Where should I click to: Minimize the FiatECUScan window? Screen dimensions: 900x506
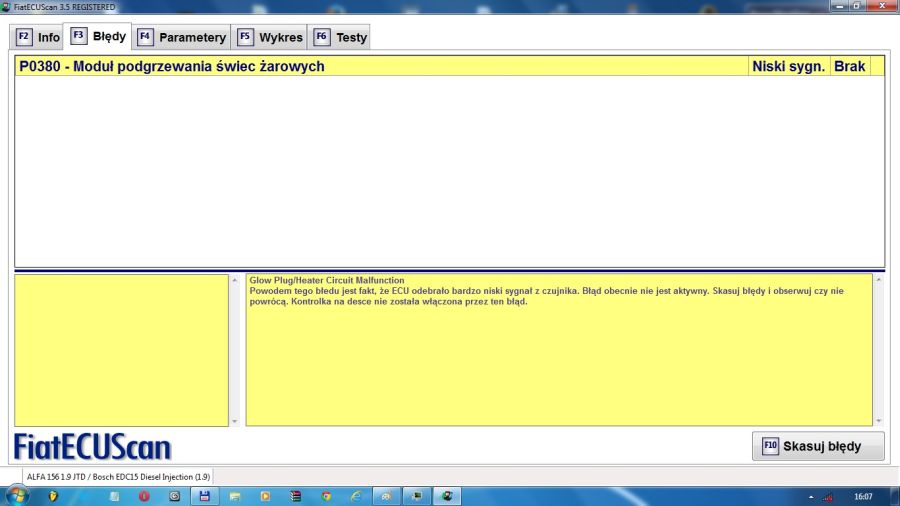tap(839, 6)
